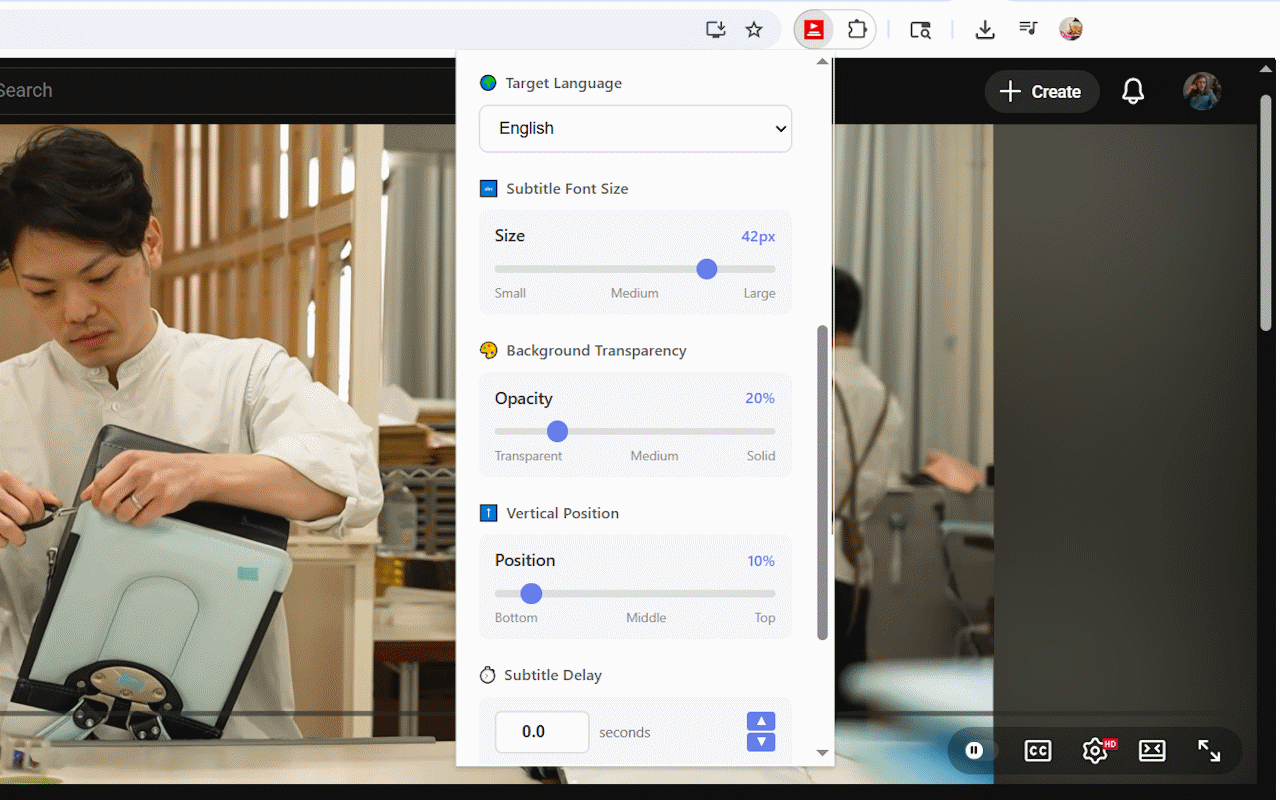Open the Target Language dropdown
Screen dimensions: 1280x800
tap(635, 129)
